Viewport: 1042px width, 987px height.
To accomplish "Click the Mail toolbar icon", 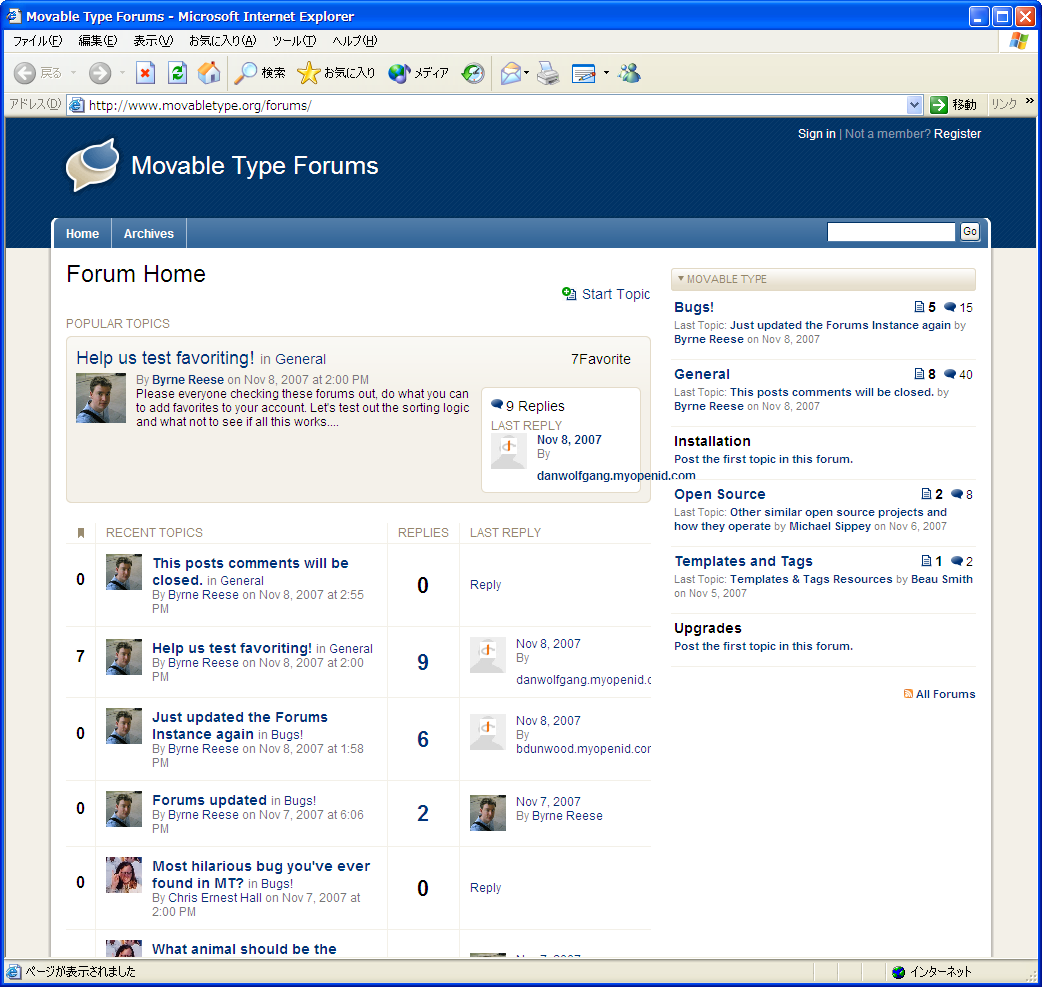I will point(511,73).
